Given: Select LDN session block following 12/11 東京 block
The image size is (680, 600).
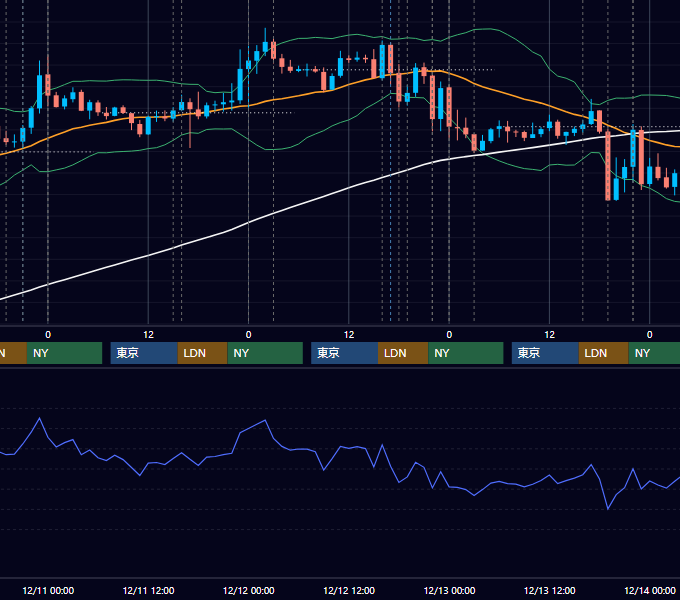Looking at the screenshot, I should point(203,353).
